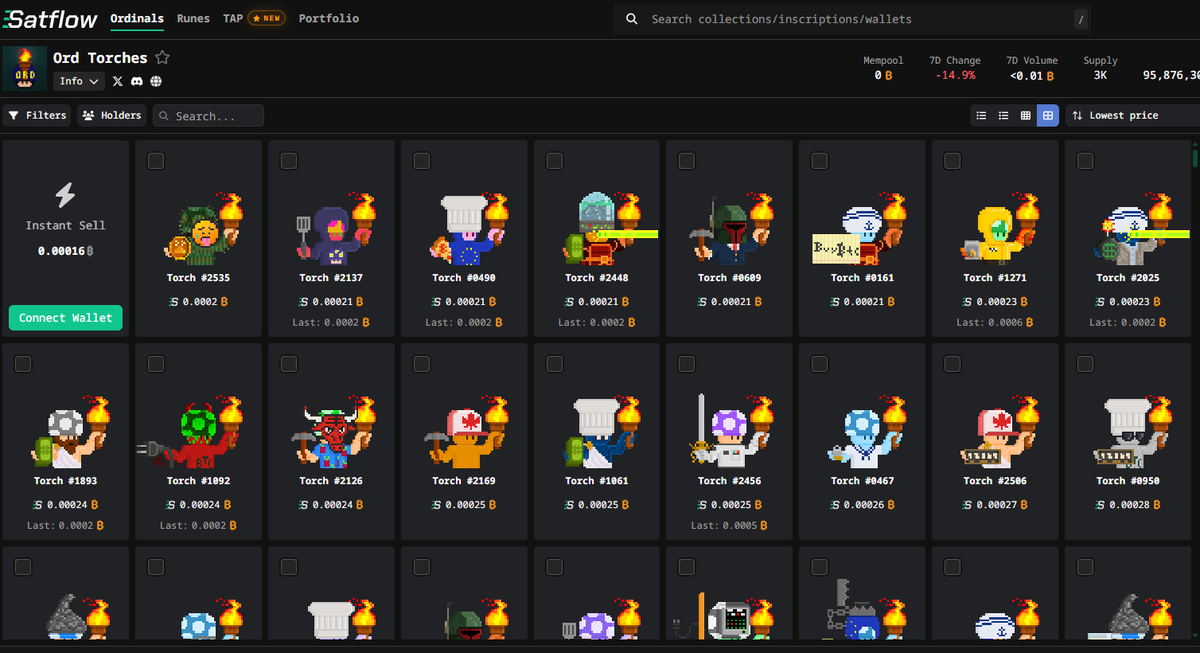Tick the checkbox on Torch #2137
Viewport: 1200px width, 653px height.
point(289,161)
